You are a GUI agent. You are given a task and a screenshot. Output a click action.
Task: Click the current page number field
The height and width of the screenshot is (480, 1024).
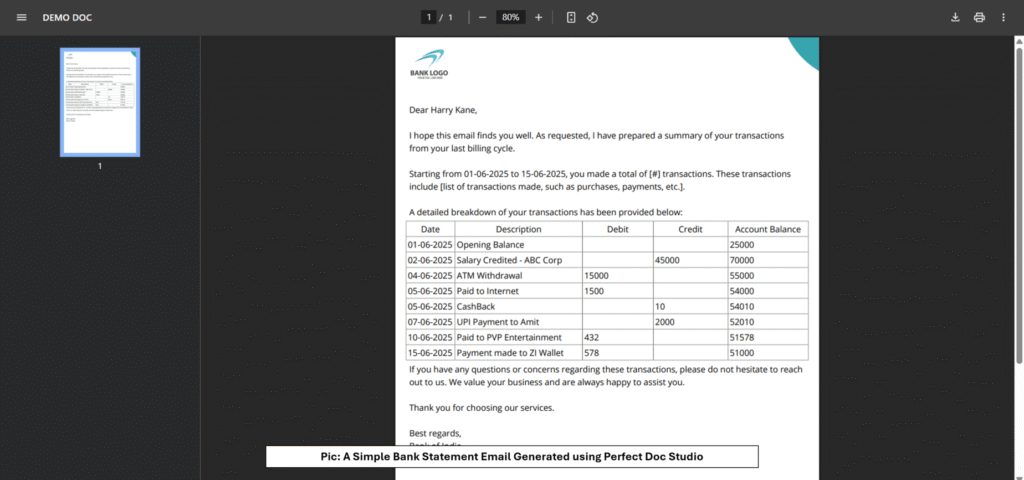point(429,17)
